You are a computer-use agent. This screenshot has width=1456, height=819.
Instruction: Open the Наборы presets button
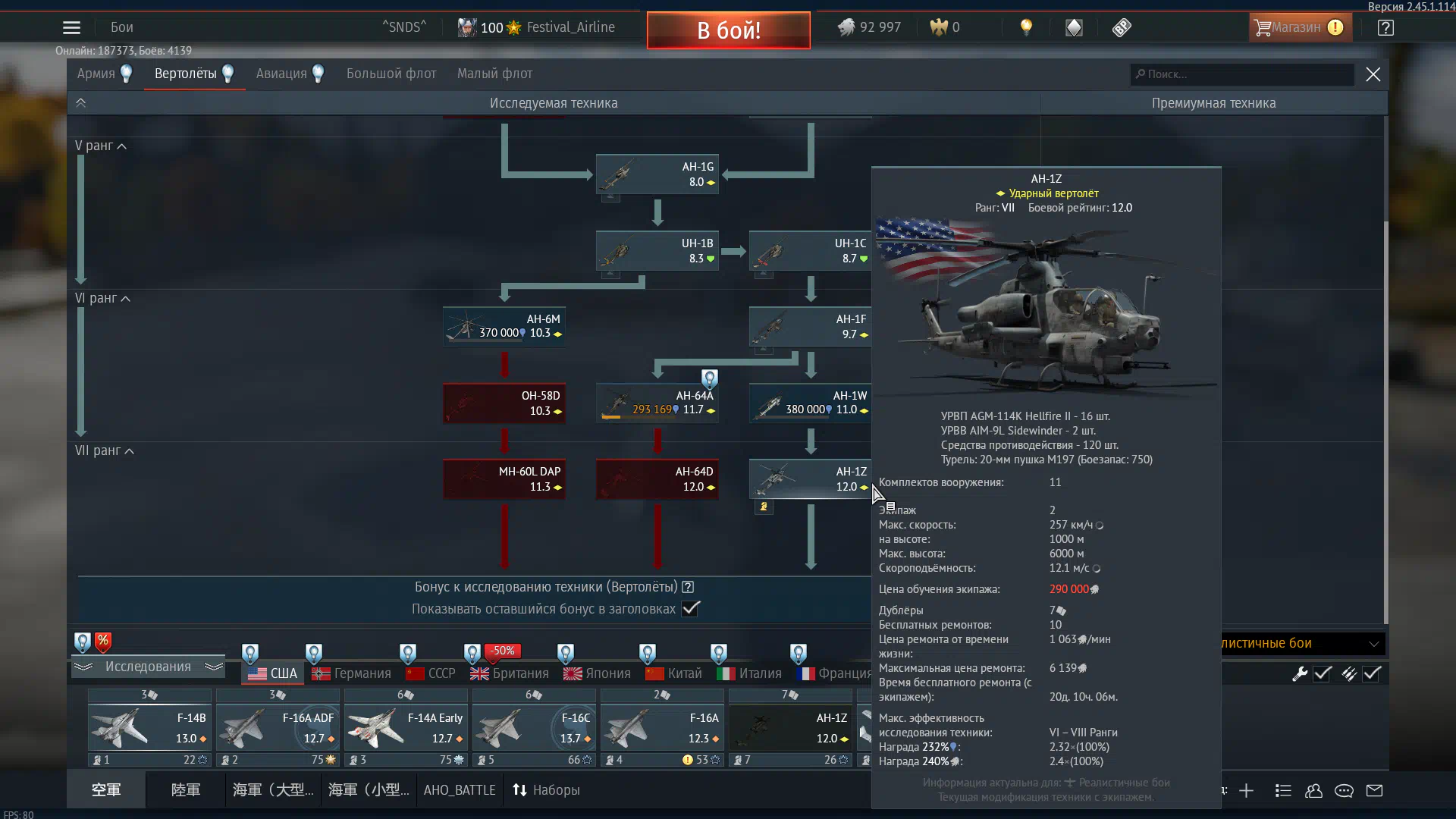(x=546, y=790)
